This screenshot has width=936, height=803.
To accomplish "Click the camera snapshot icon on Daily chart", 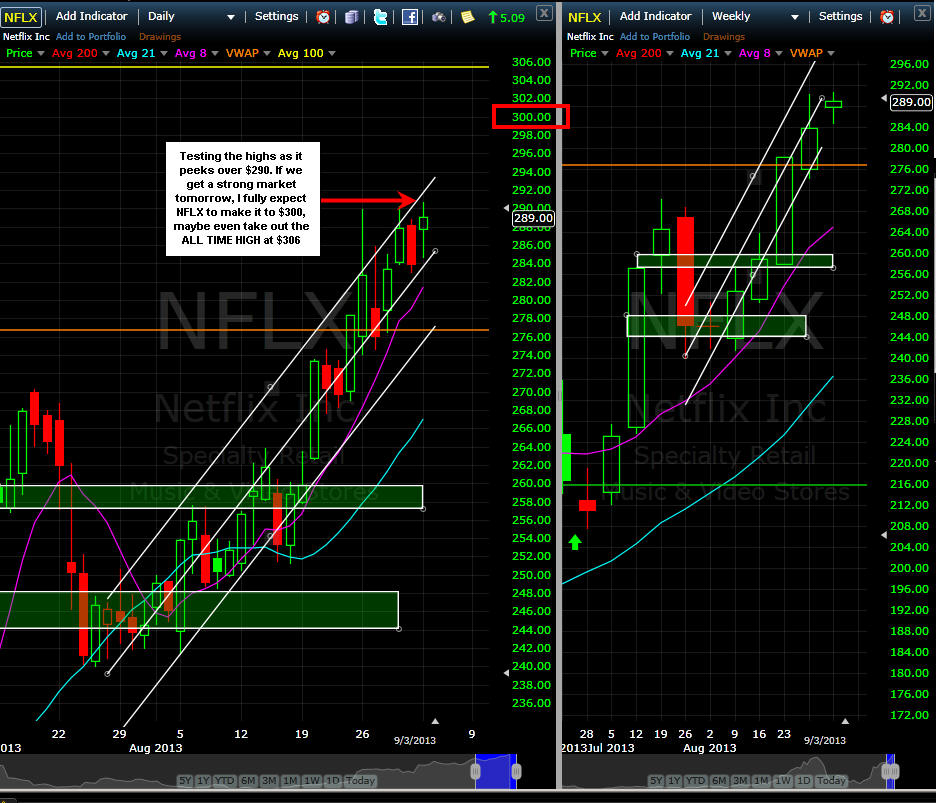I will [439, 17].
